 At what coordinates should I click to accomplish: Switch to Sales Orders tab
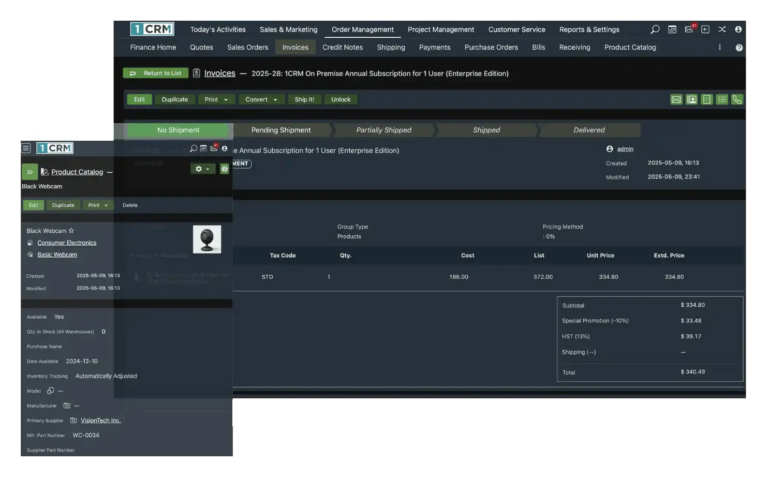(248, 48)
